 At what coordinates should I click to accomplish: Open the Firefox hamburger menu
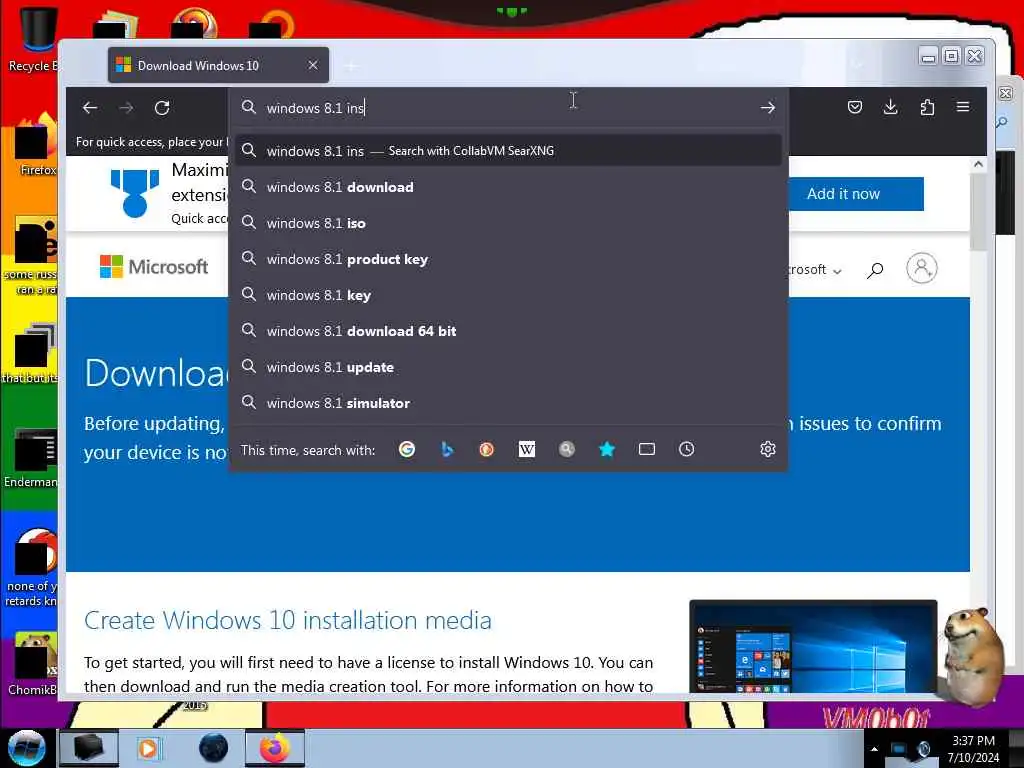(x=963, y=106)
